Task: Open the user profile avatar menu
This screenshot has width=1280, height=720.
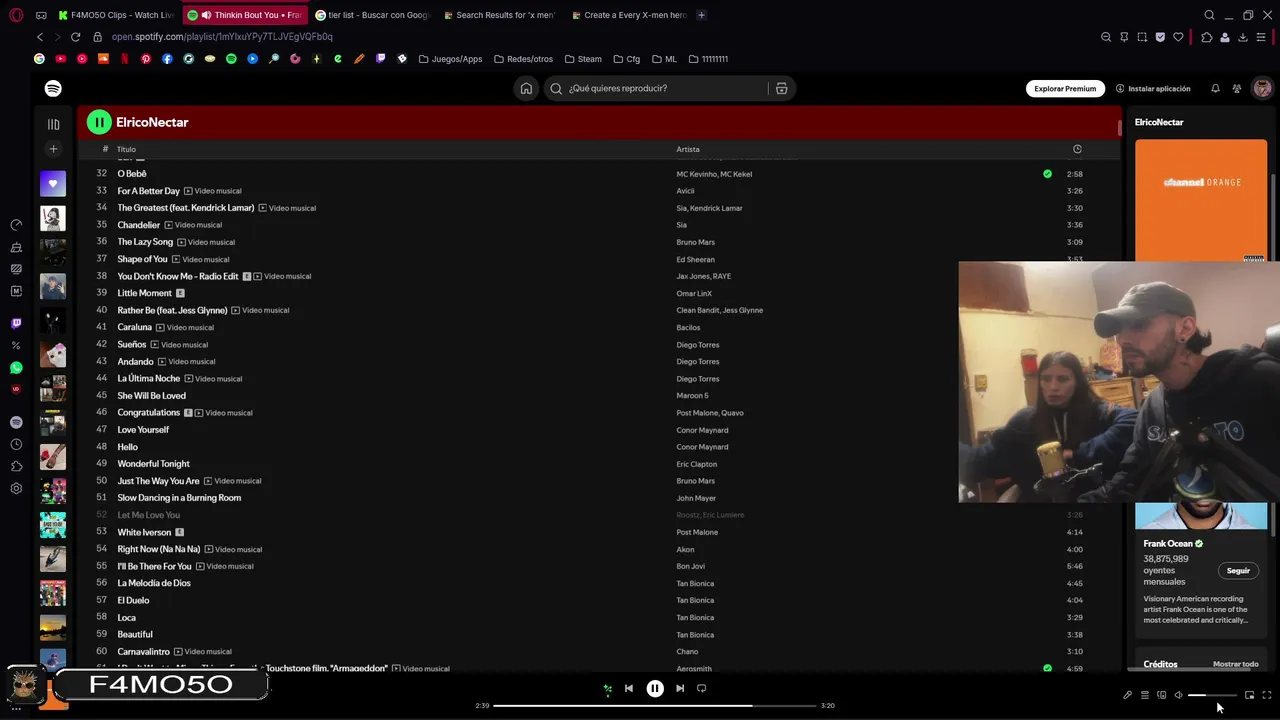Action: pos(1262,89)
